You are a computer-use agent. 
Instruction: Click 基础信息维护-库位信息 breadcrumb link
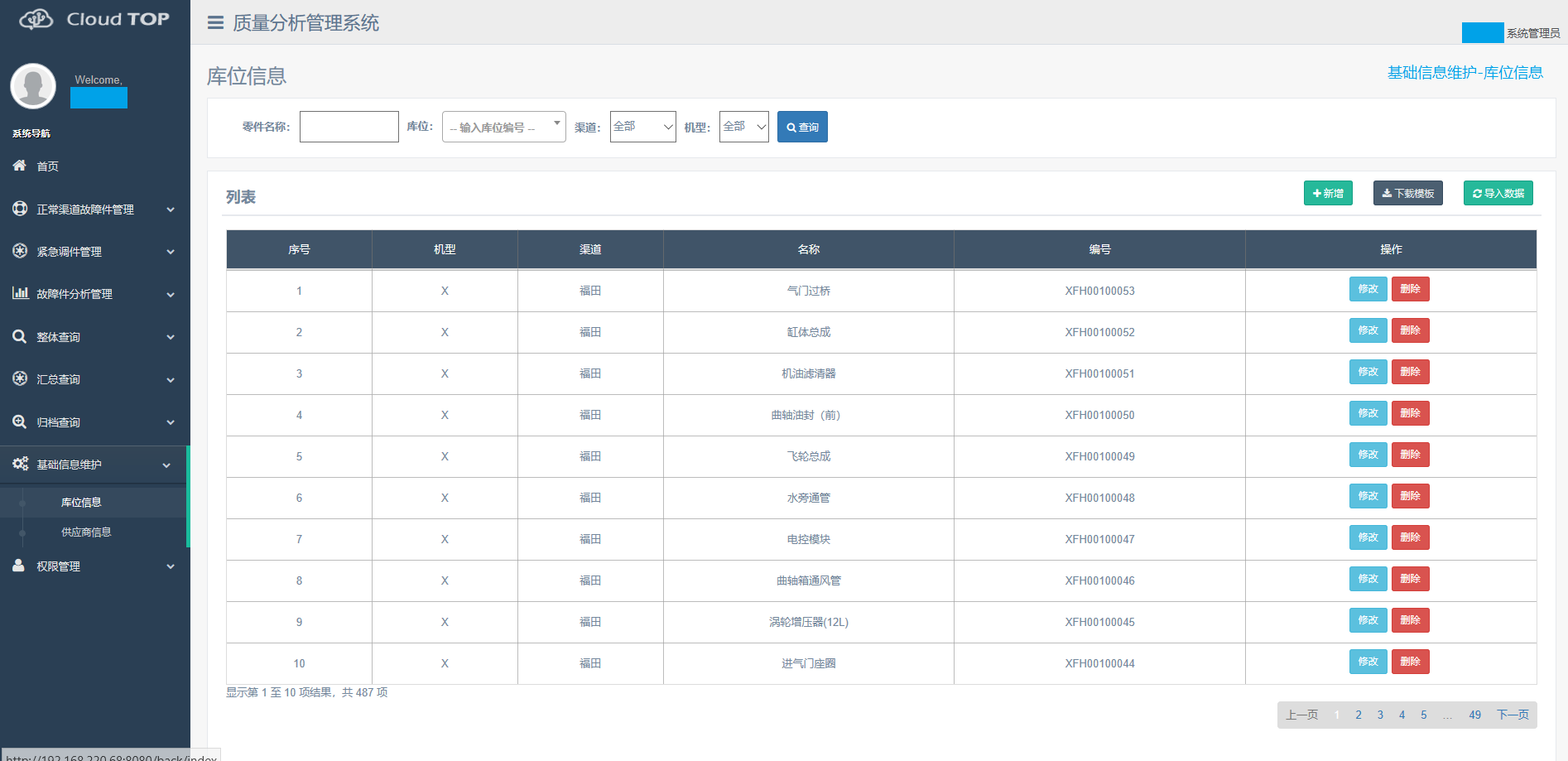click(1465, 73)
